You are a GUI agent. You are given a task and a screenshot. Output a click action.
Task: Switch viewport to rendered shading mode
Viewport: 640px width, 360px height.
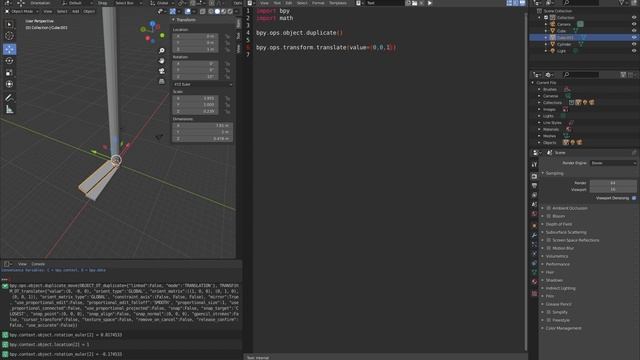coord(230,11)
